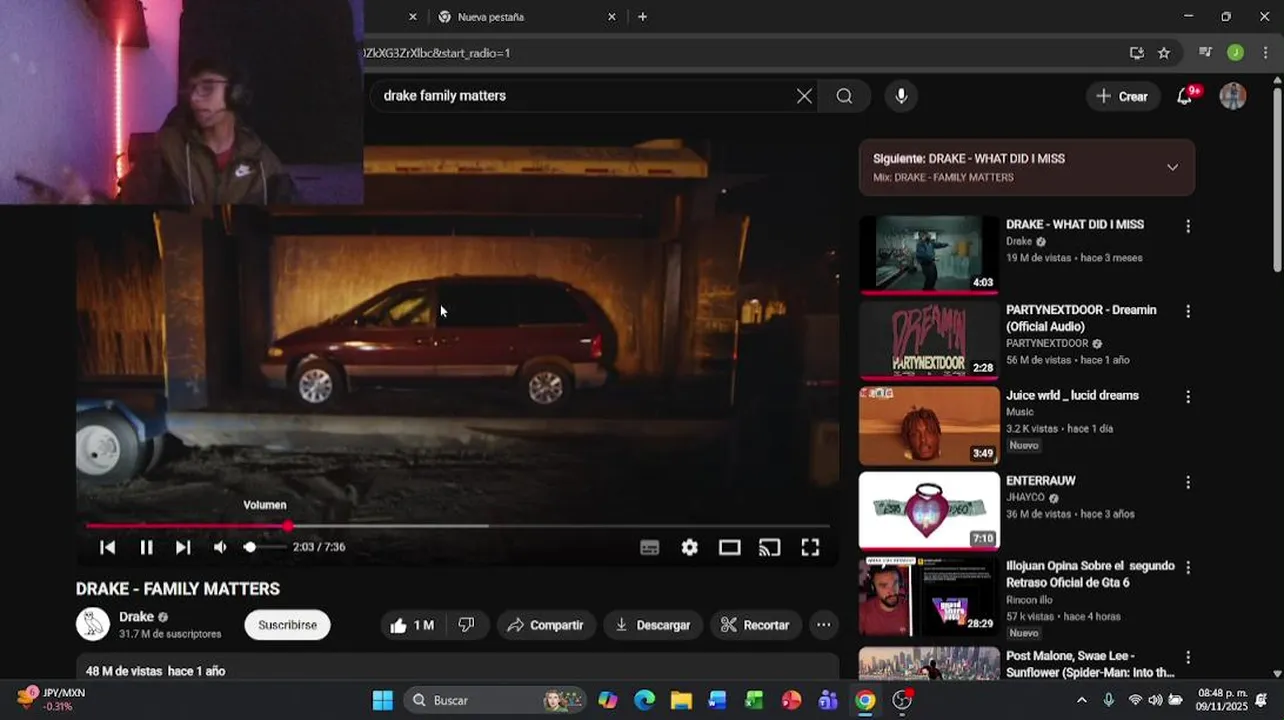The height and width of the screenshot is (720, 1284).
Task: Download the video with Descargar
Action: (x=653, y=625)
